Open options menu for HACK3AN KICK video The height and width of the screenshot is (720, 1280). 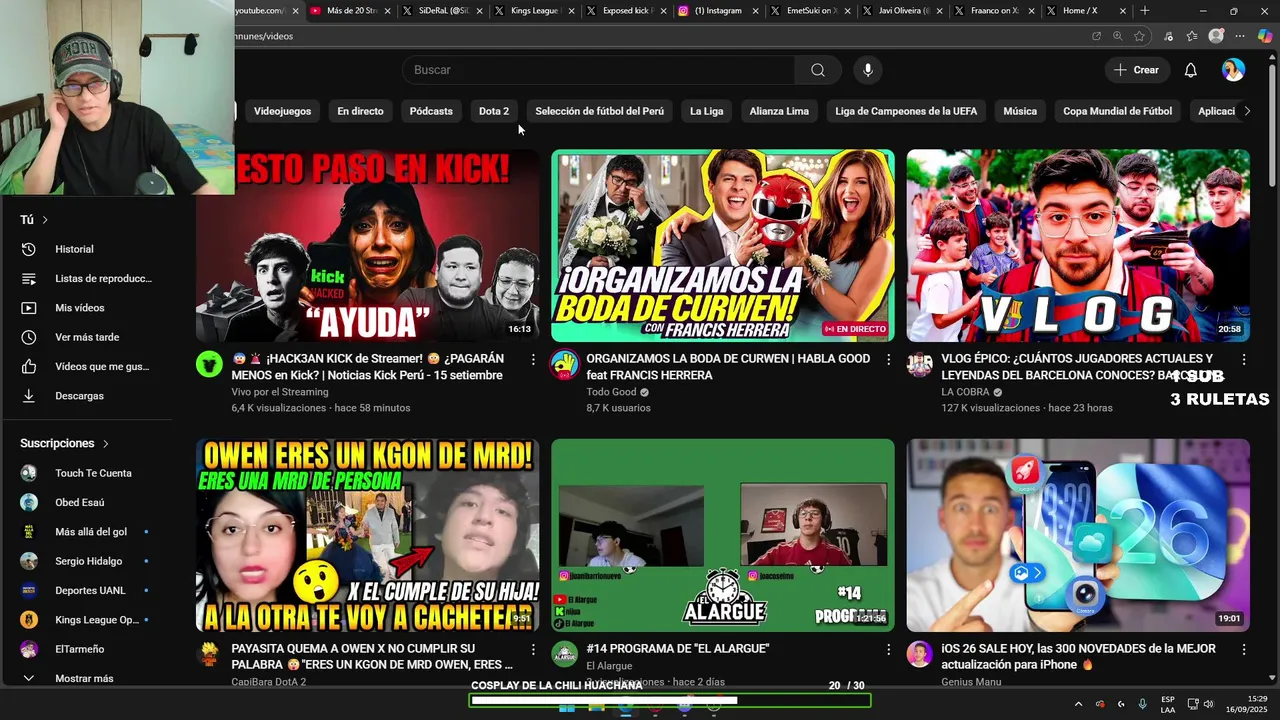(533, 359)
